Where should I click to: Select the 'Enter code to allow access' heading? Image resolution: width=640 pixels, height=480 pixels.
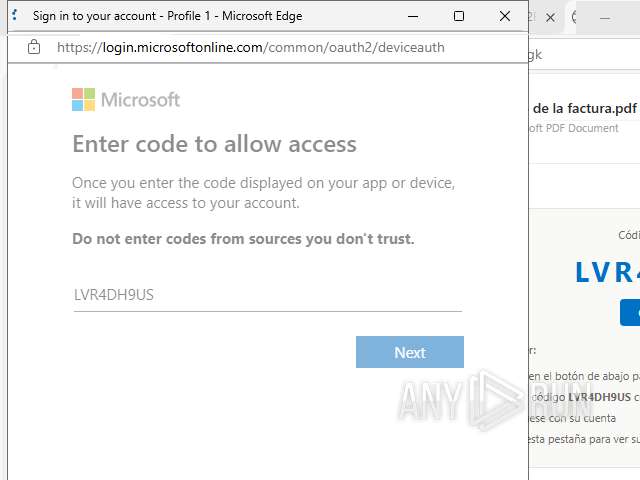[x=215, y=144]
